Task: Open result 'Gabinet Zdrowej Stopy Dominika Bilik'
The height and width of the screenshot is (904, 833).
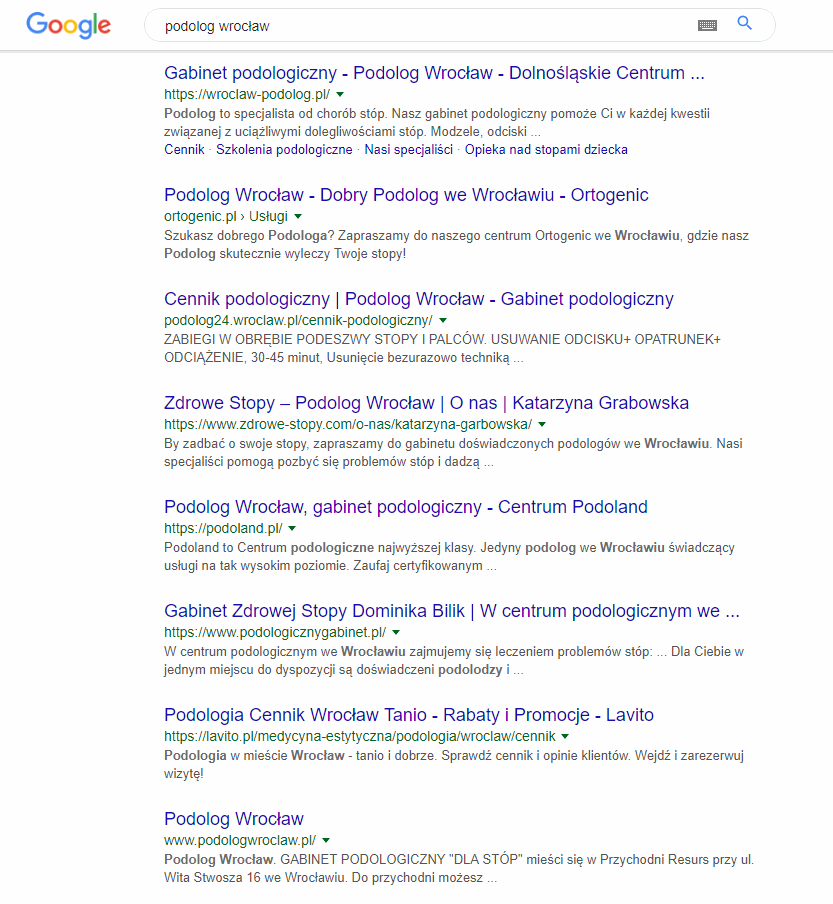Action: tap(452, 611)
